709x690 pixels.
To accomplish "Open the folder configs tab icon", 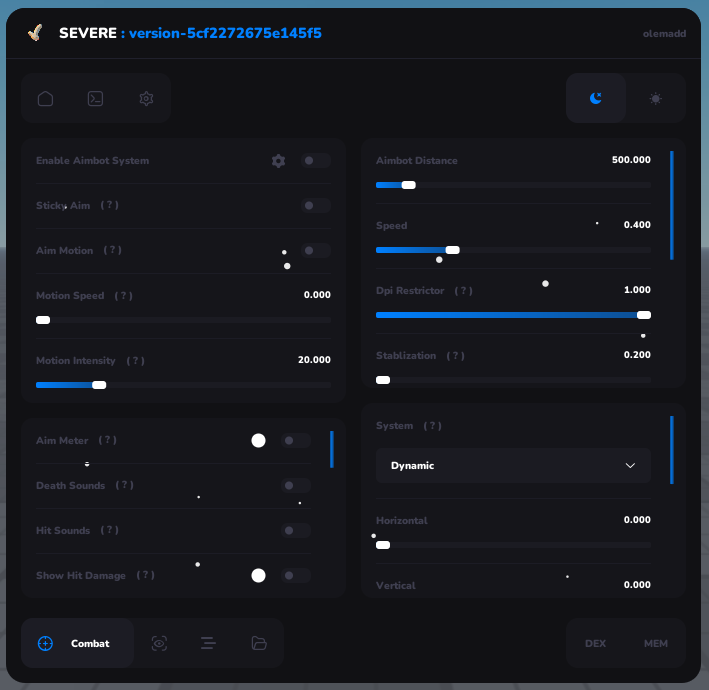I will point(259,643).
